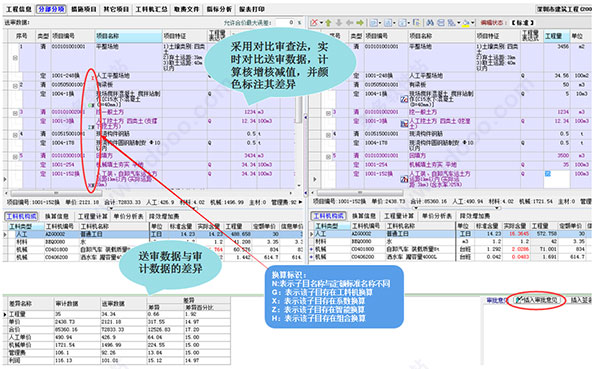Click icon beside 1001-152换 in right grid

click(x=404, y=179)
